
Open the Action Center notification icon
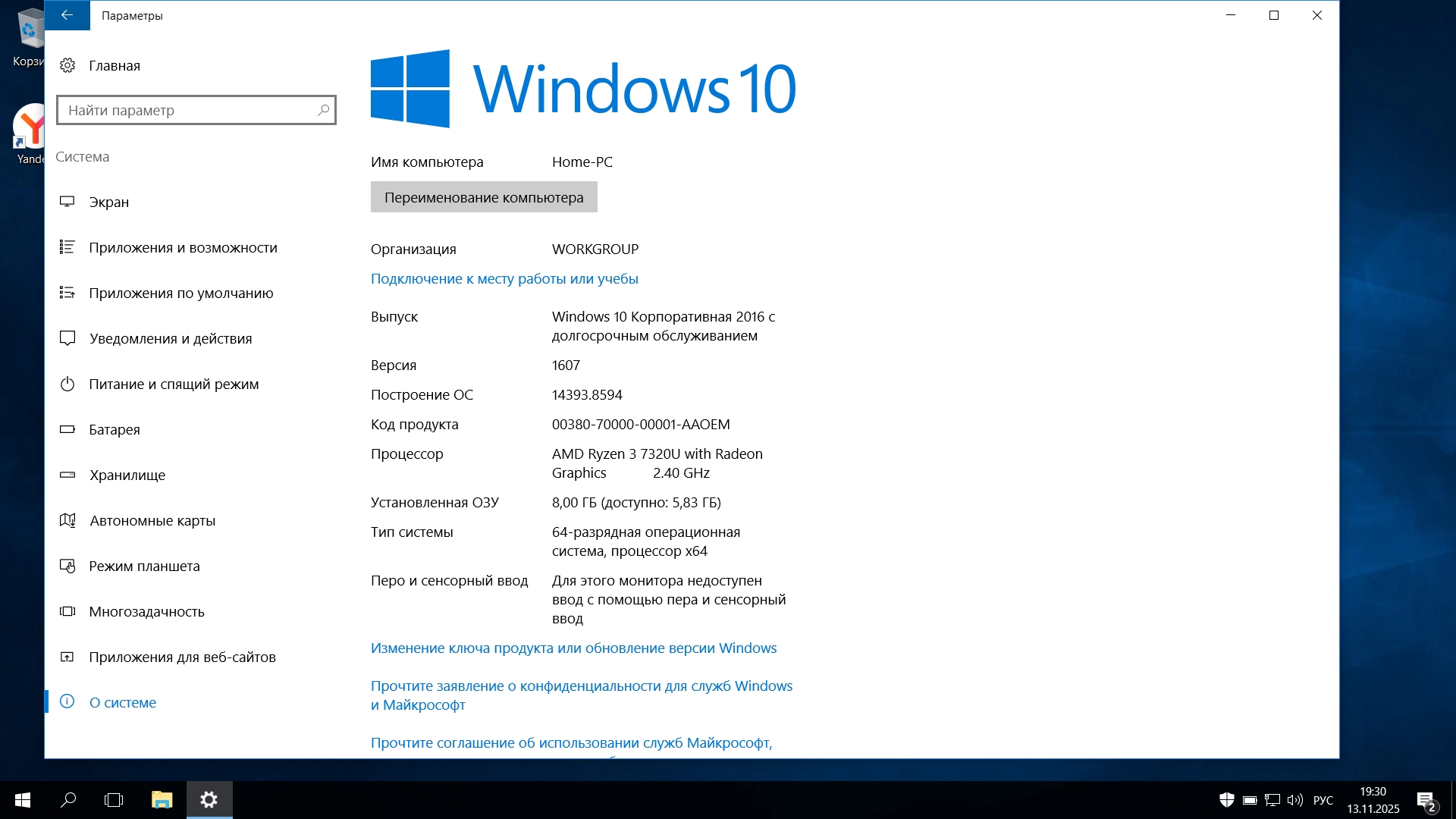coord(1426,800)
